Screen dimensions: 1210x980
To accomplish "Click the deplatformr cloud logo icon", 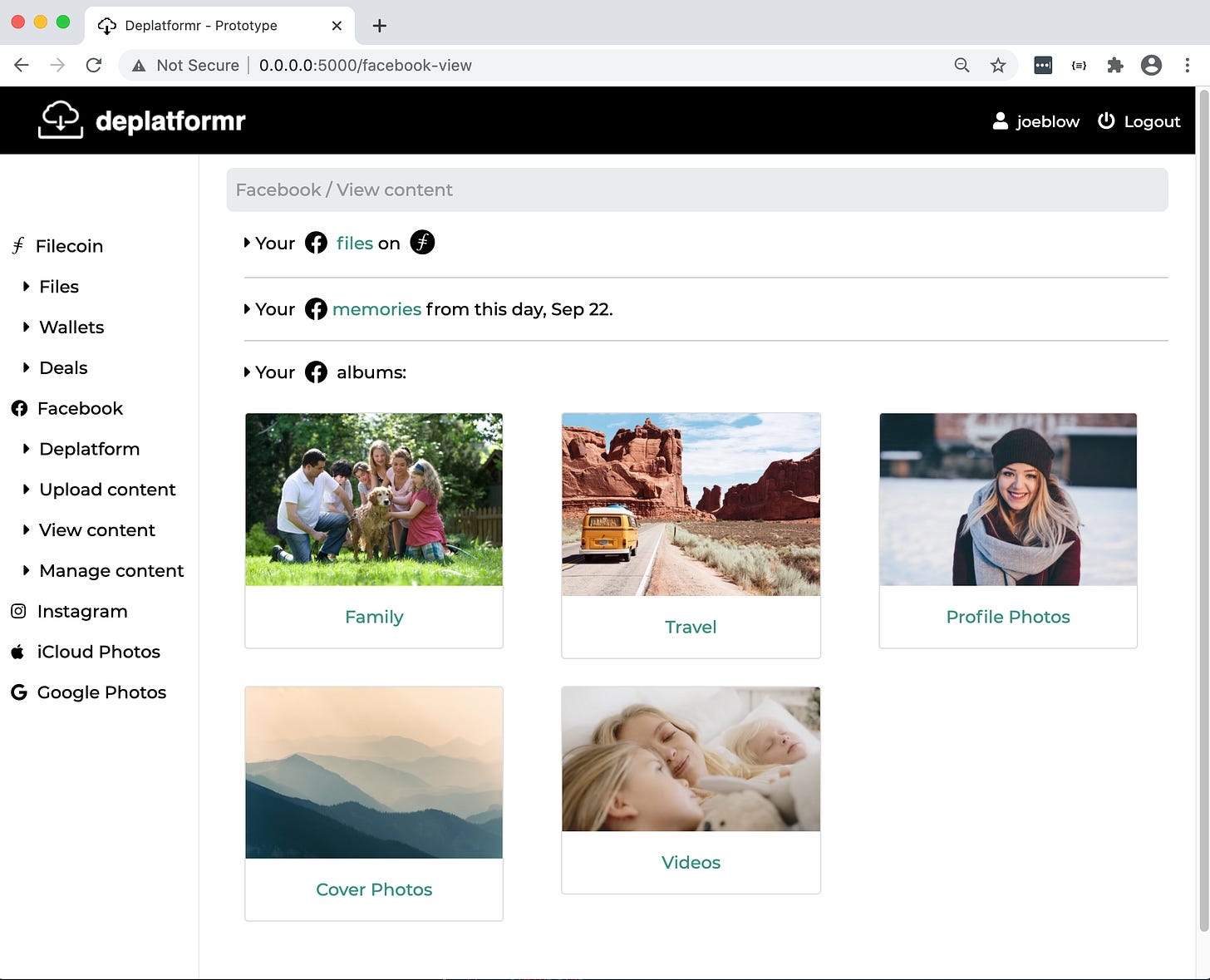I will pos(61,120).
